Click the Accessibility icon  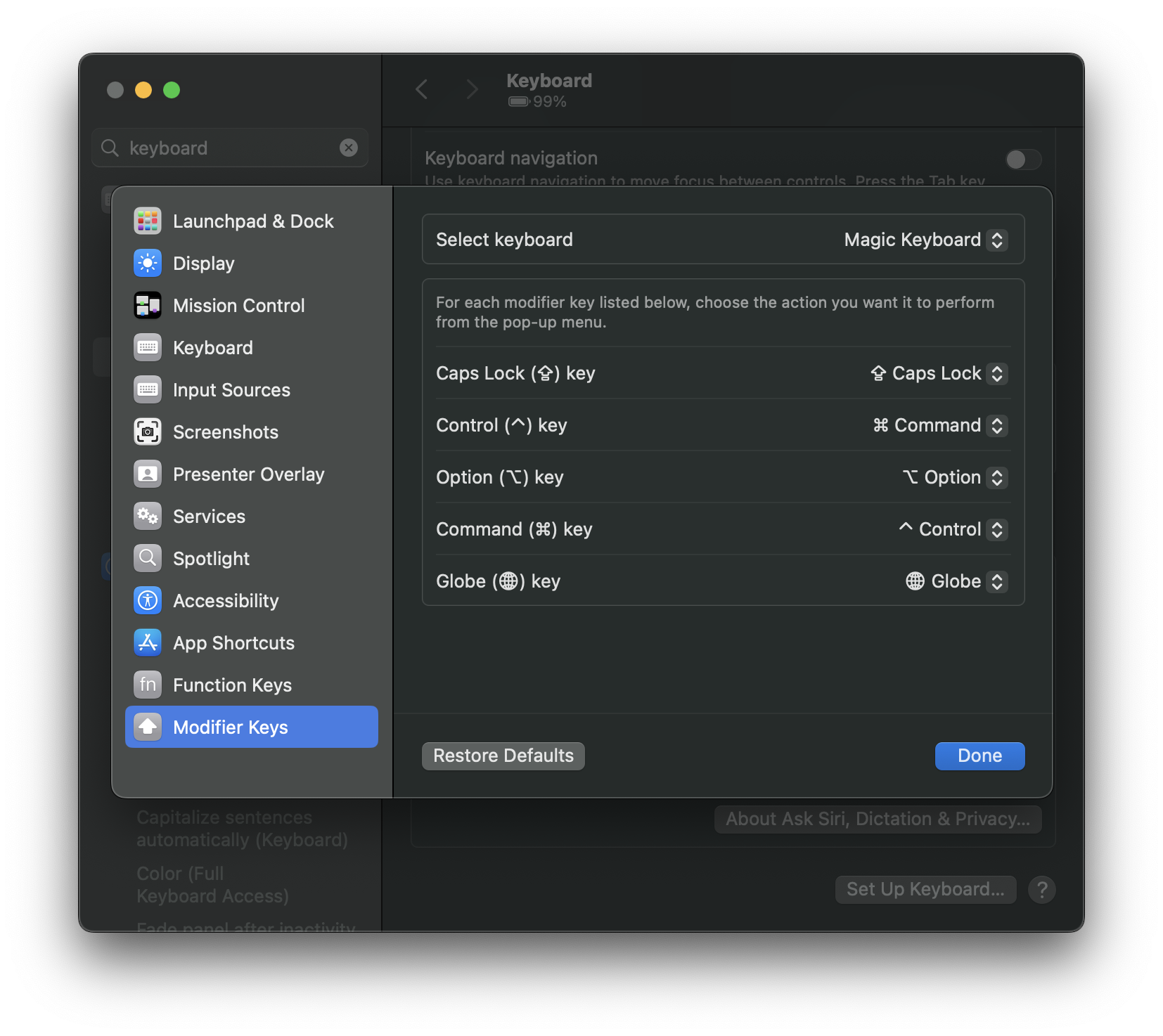click(148, 601)
